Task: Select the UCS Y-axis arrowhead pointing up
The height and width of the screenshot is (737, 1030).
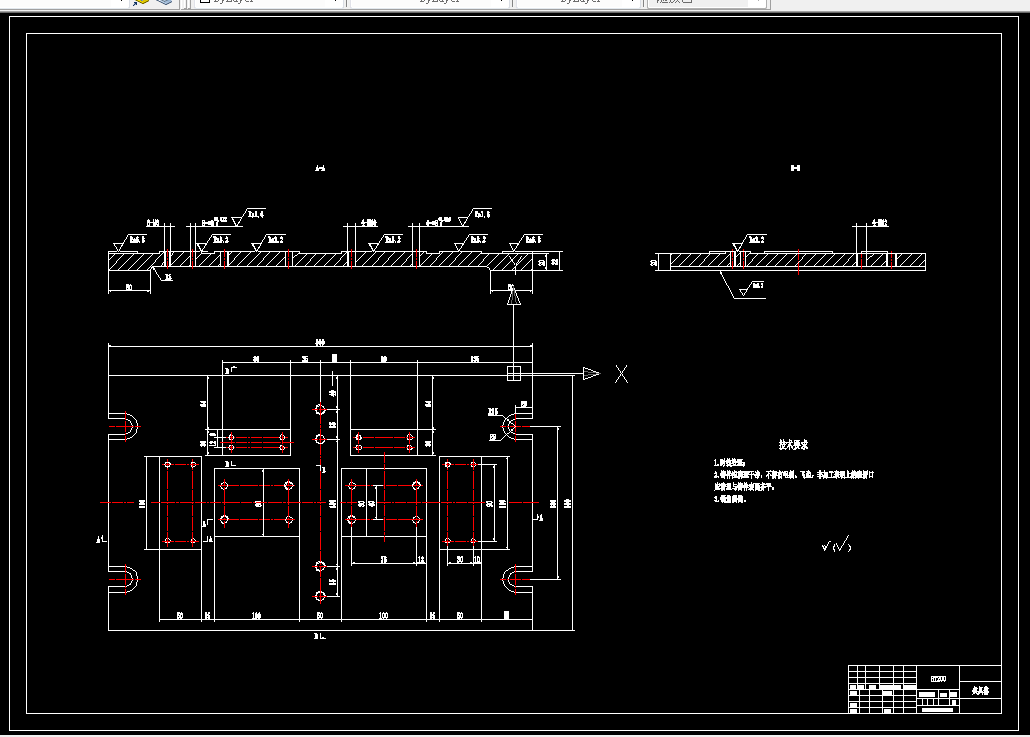Action: 514,296
